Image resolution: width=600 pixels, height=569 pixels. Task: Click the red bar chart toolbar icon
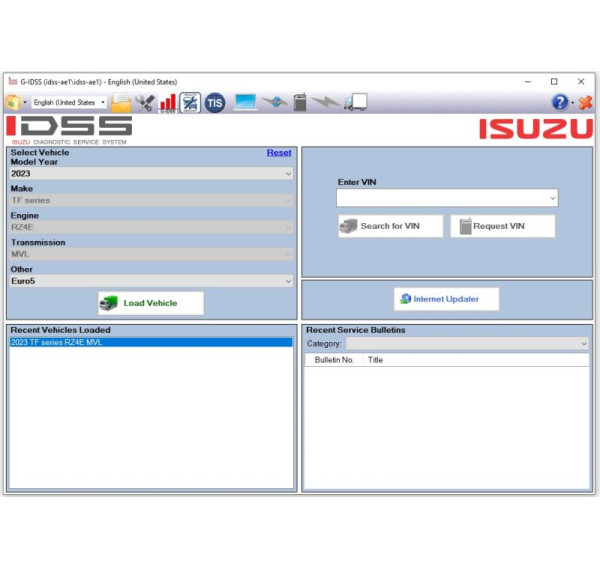point(168,102)
